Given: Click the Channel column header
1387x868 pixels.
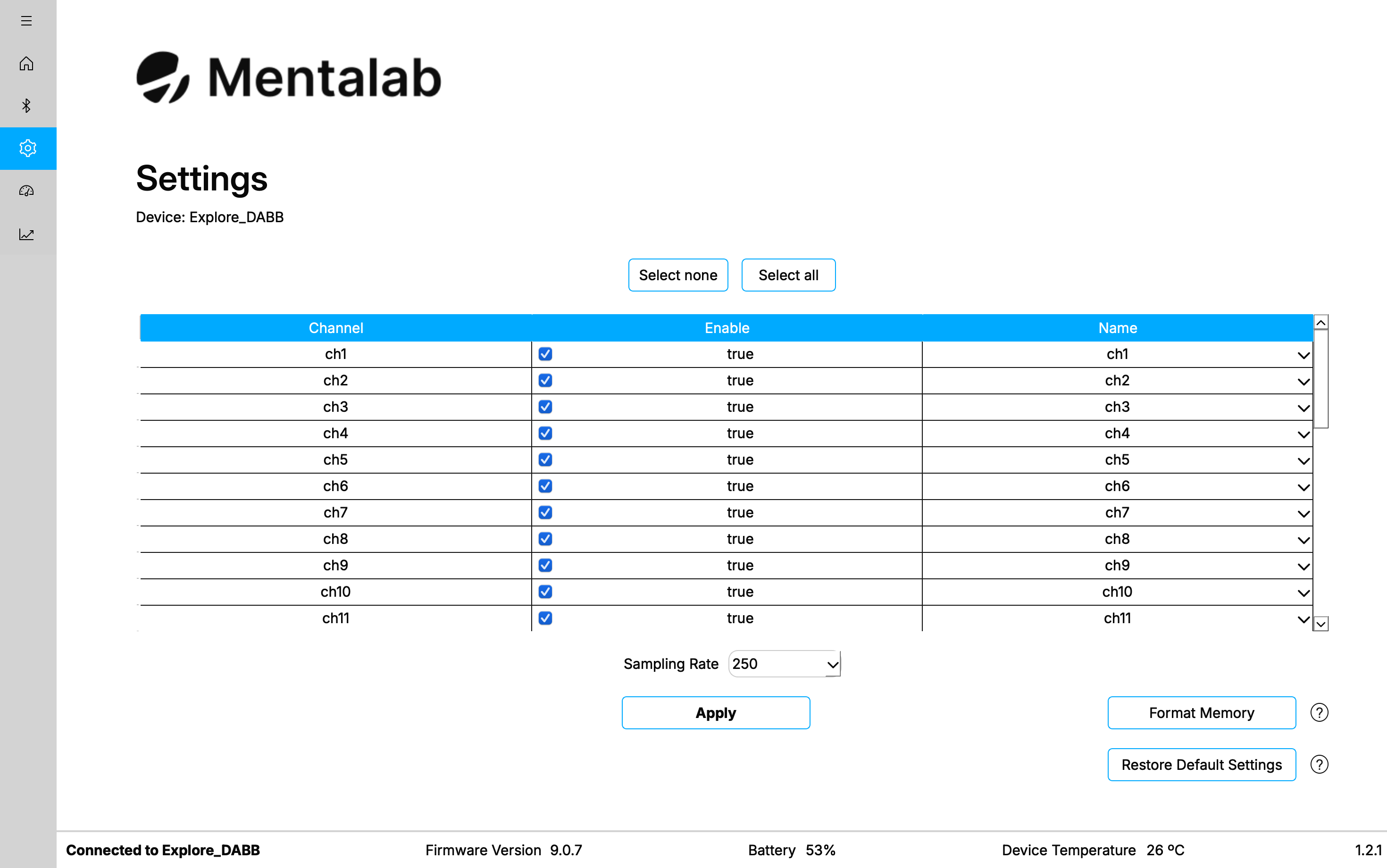Looking at the screenshot, I should (336, 328).
